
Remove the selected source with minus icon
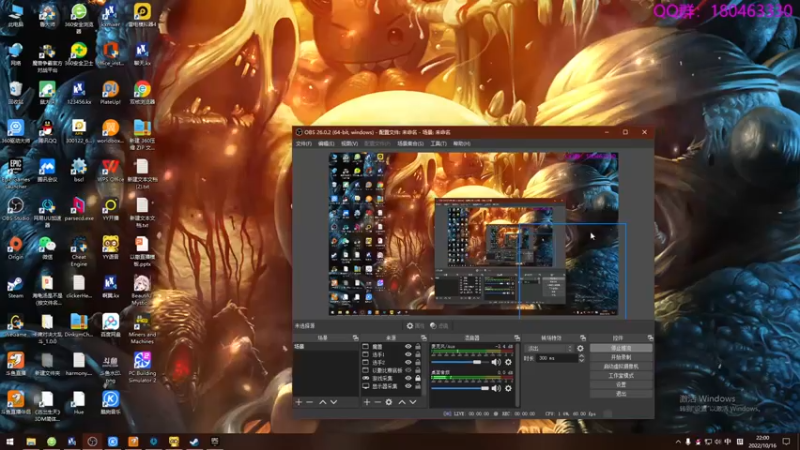pos(378,403)
